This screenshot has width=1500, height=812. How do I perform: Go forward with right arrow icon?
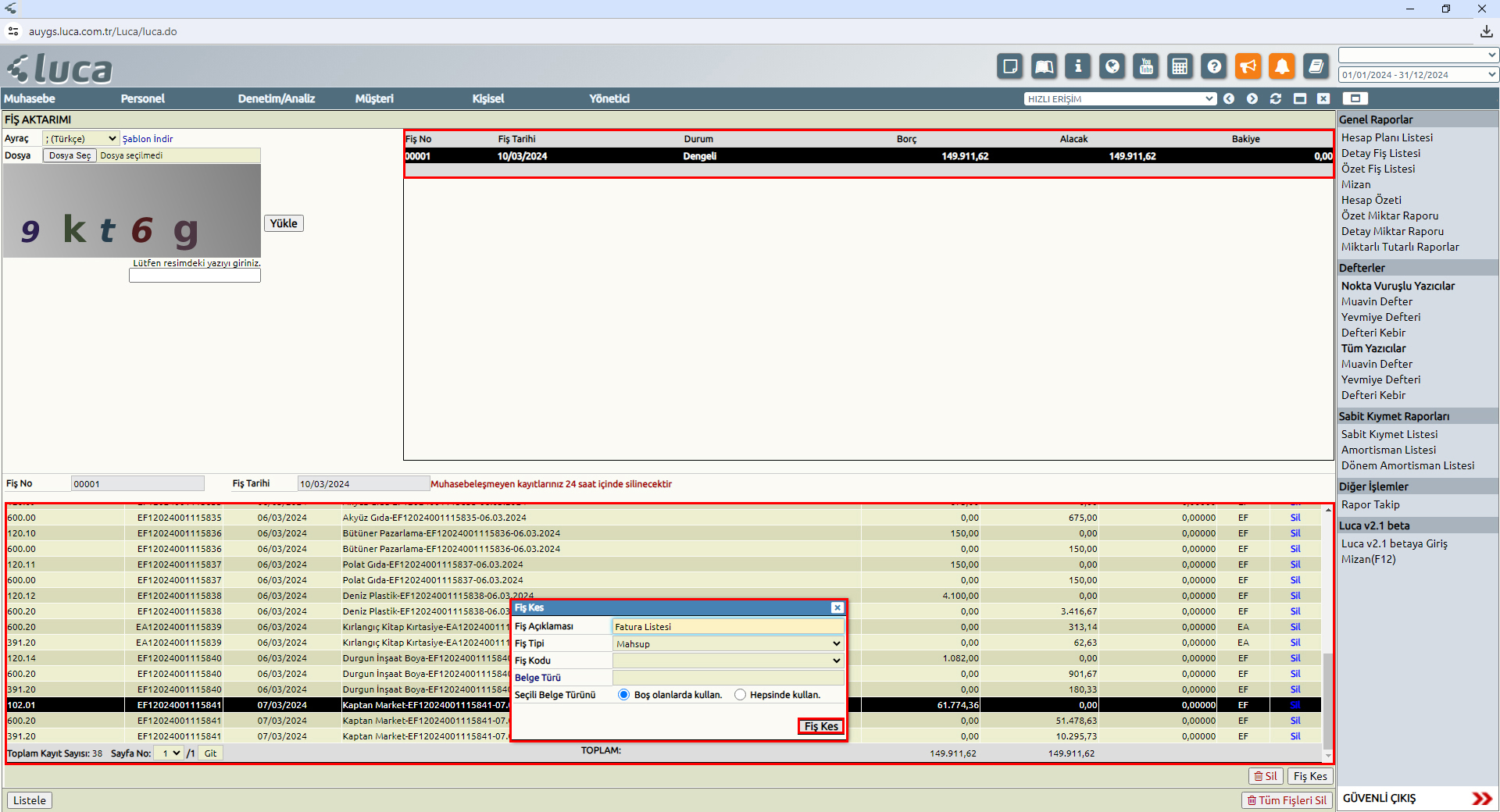click(1252, 98)
